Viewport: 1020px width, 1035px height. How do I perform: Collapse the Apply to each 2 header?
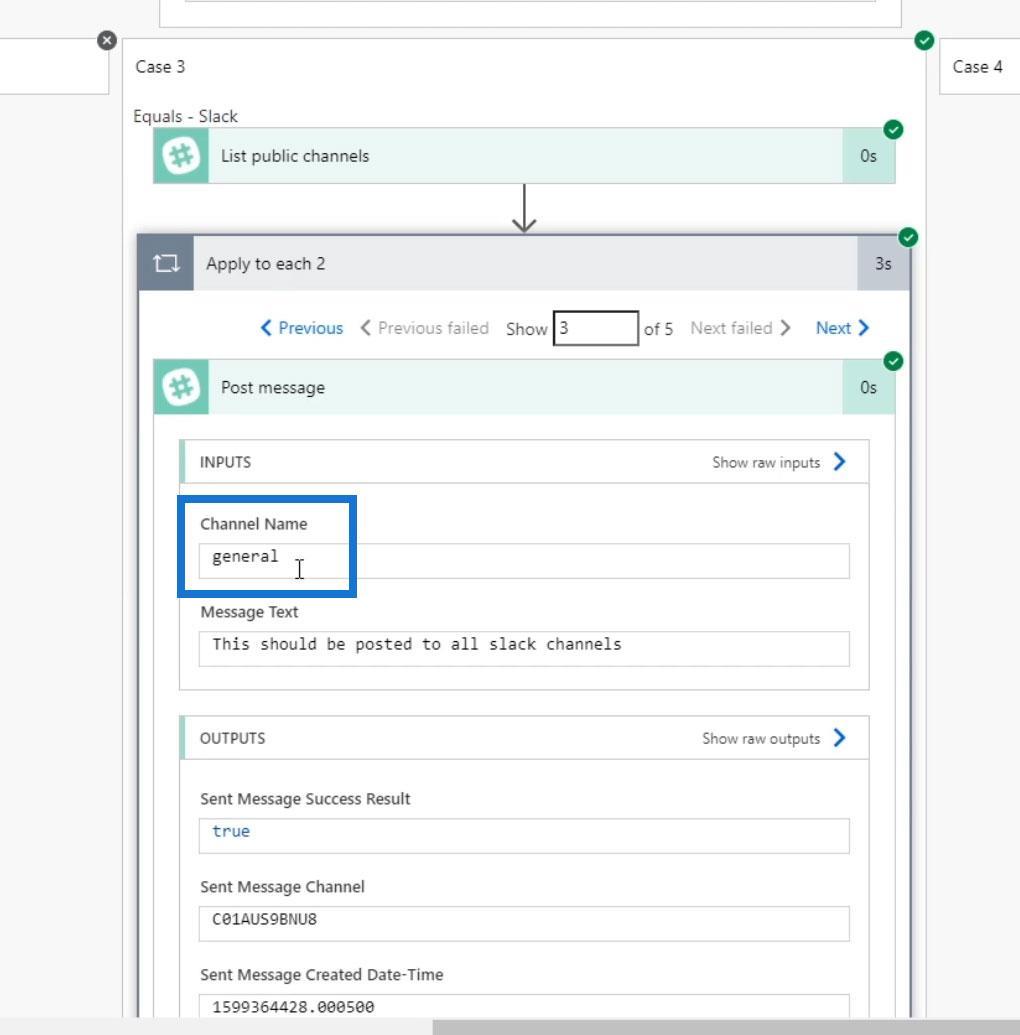(x=524, y=263)
